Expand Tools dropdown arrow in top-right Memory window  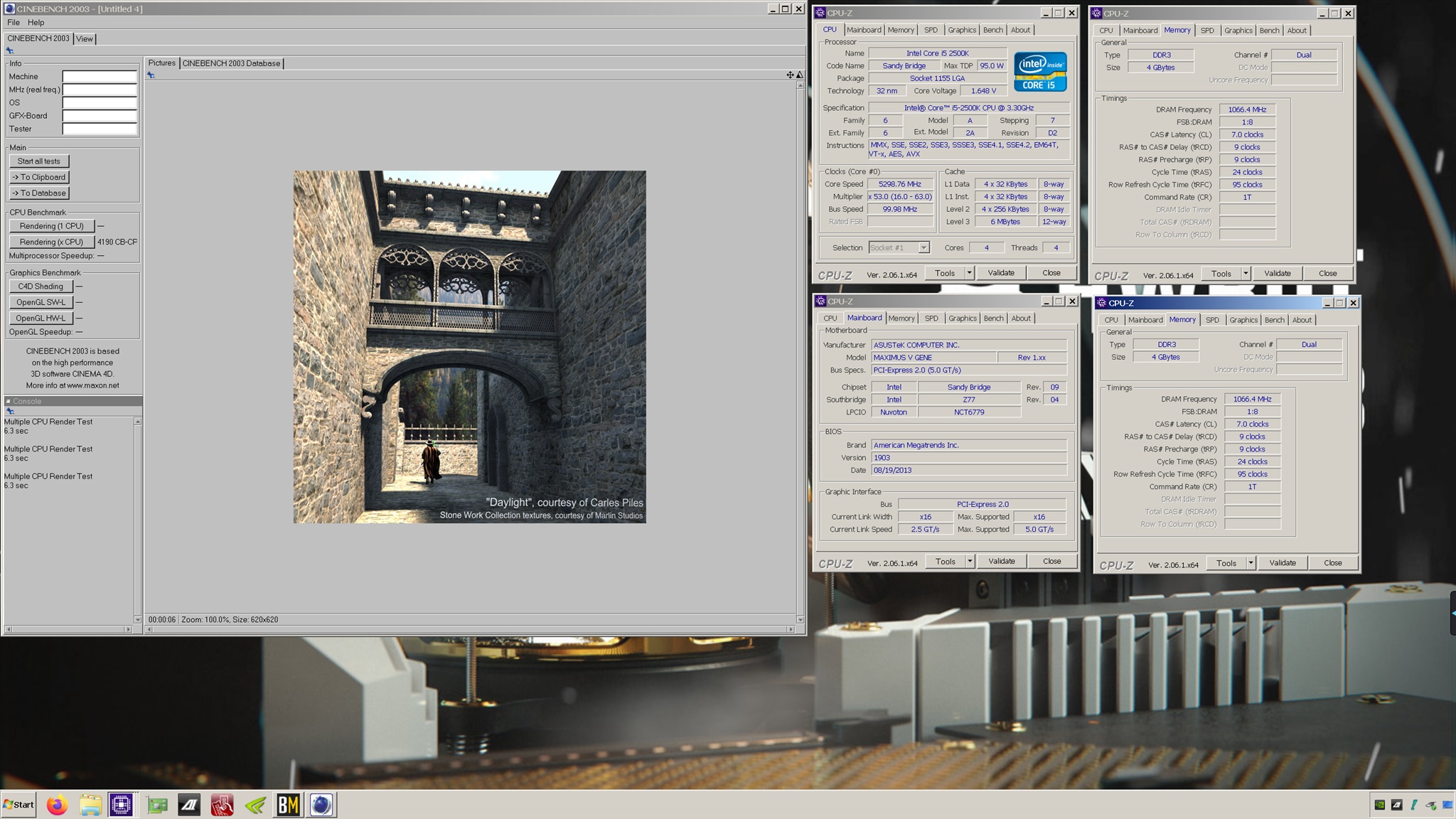1246,274
